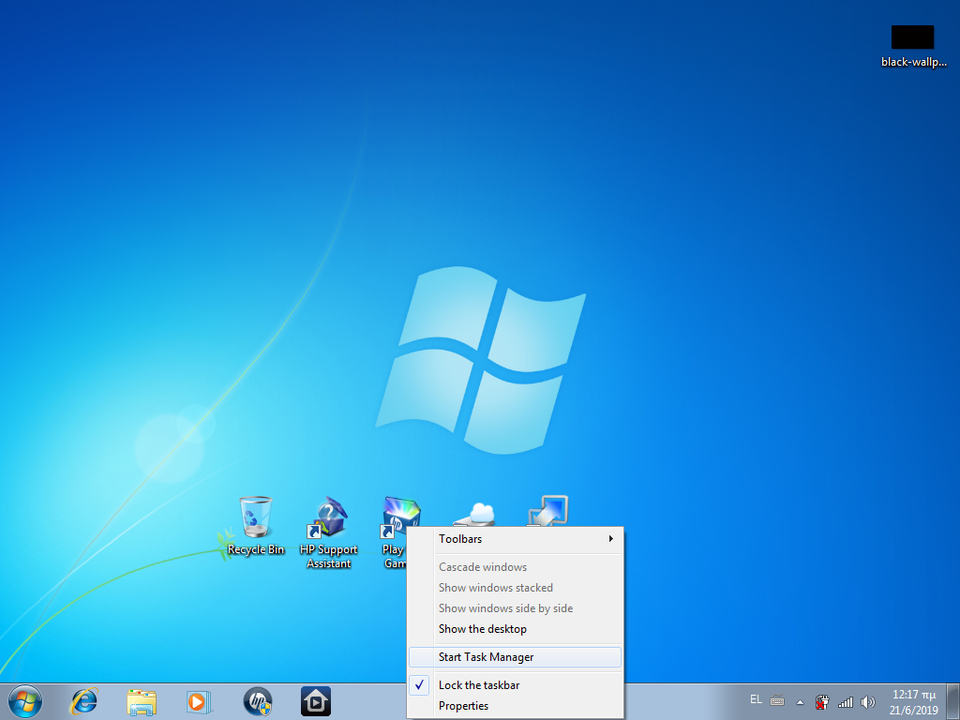Open the network signal bars tray icon
Viewport: 960px width, 720px height.
click(x=846, y=702)
